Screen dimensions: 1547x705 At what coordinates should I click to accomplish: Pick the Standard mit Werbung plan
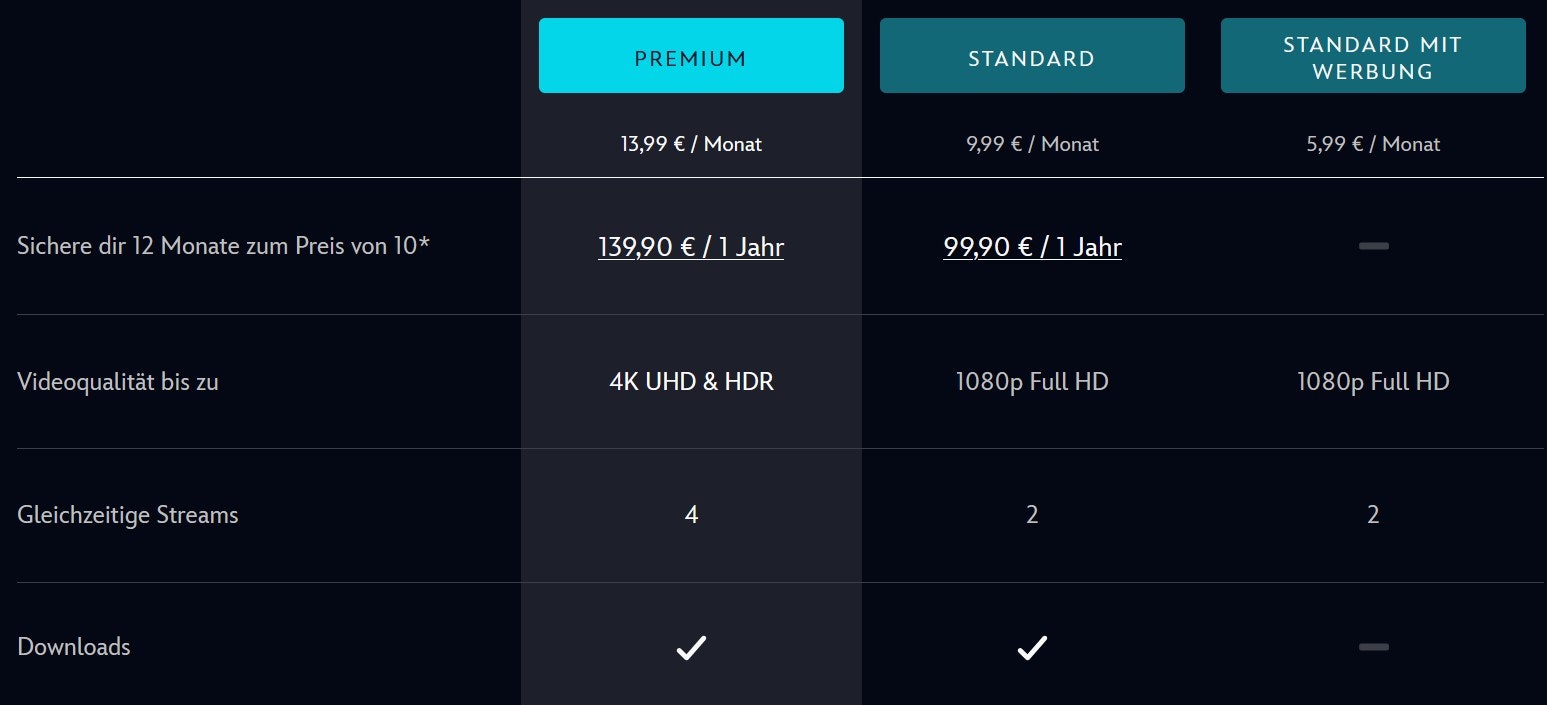point(1373,56)
